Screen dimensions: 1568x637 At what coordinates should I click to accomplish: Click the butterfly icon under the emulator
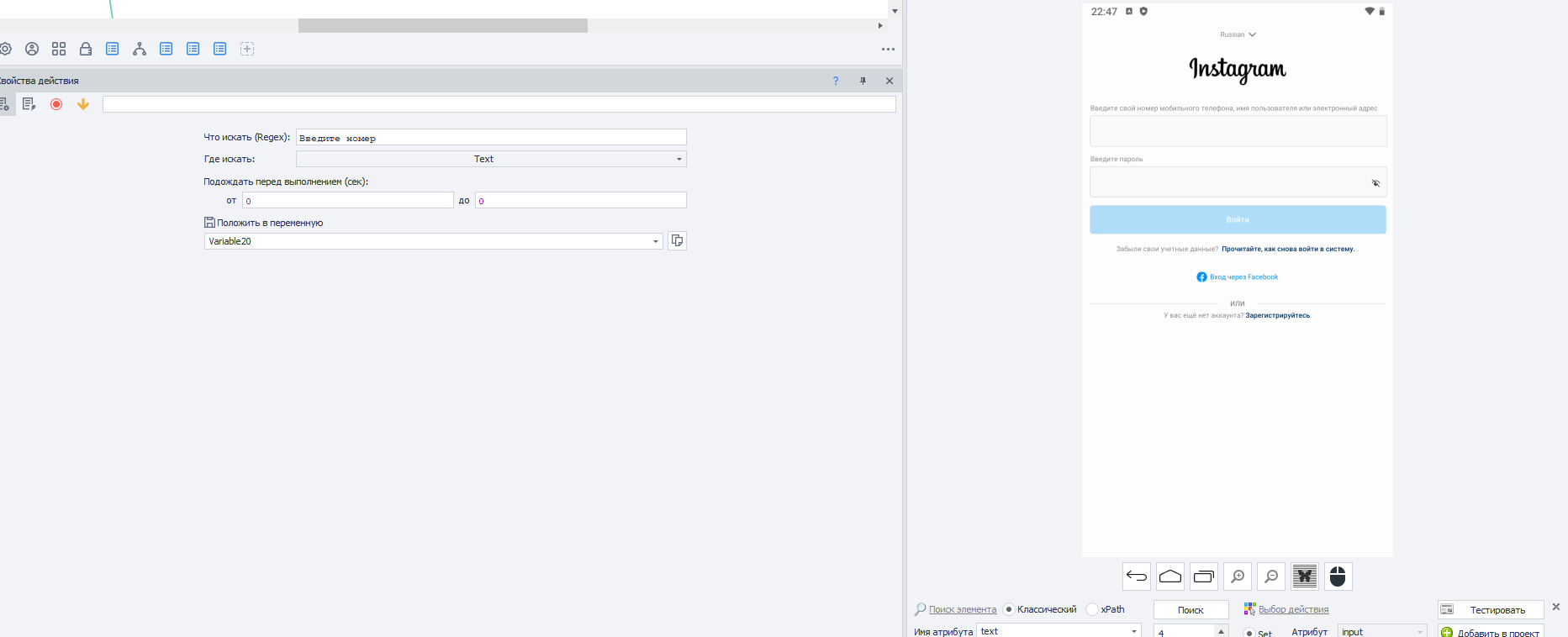click(1305, 576)
